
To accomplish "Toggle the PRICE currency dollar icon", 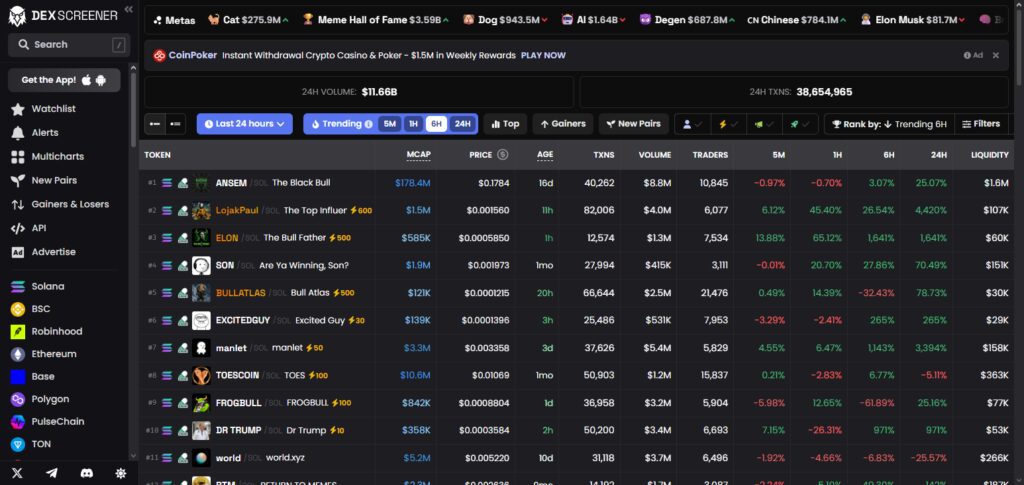I will coord(502,155).
